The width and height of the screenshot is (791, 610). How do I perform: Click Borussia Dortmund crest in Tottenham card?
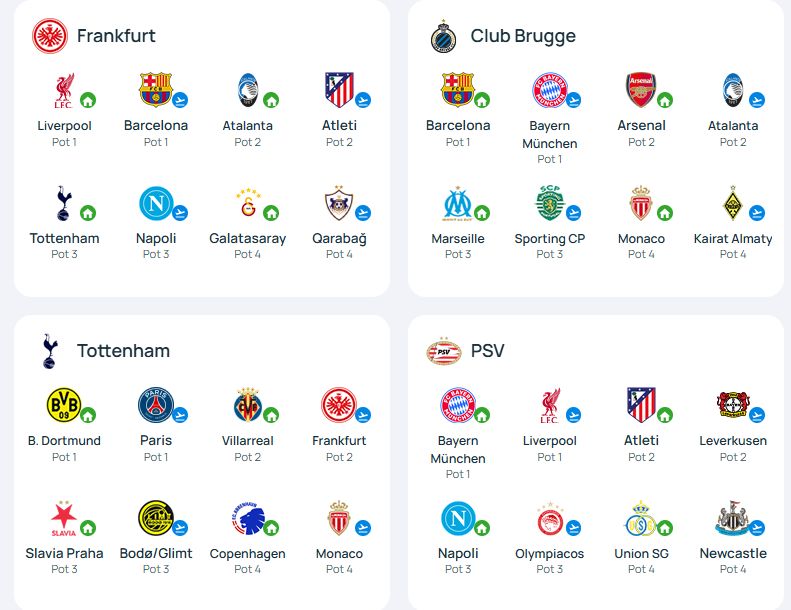64,405
